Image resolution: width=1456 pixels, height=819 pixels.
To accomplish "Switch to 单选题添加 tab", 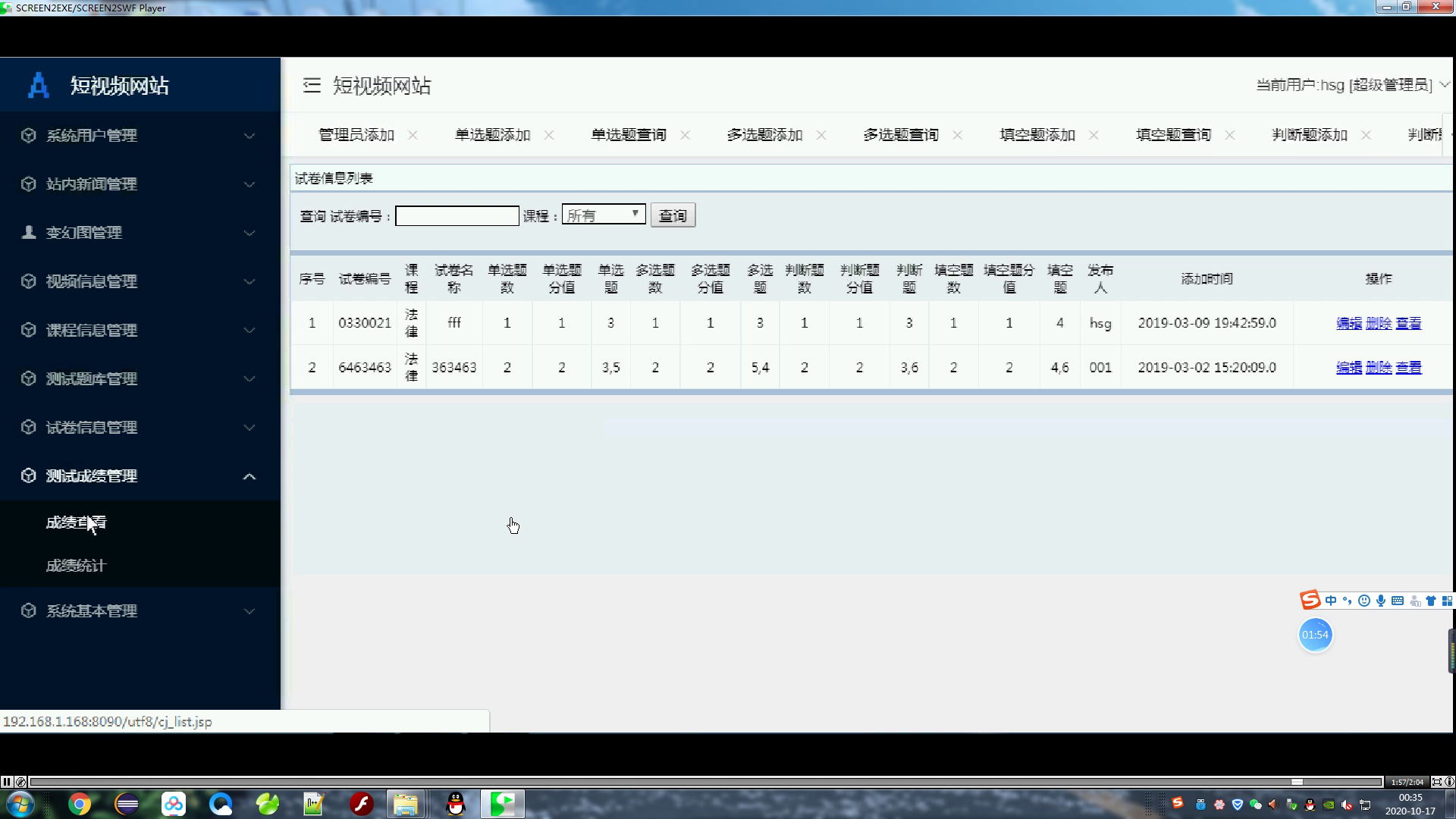I will click(x=493, y=135).
